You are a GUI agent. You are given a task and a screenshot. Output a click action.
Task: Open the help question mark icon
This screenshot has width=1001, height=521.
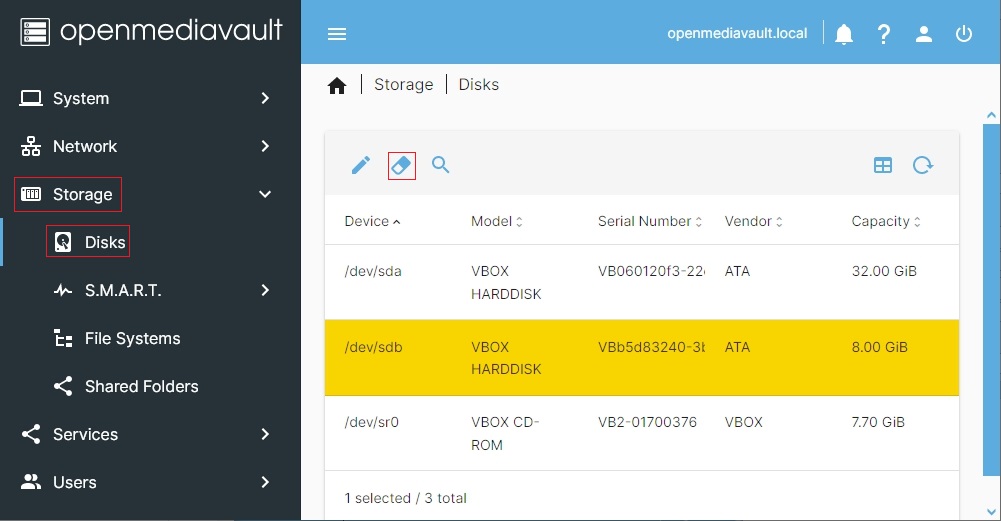click(884, 34)
